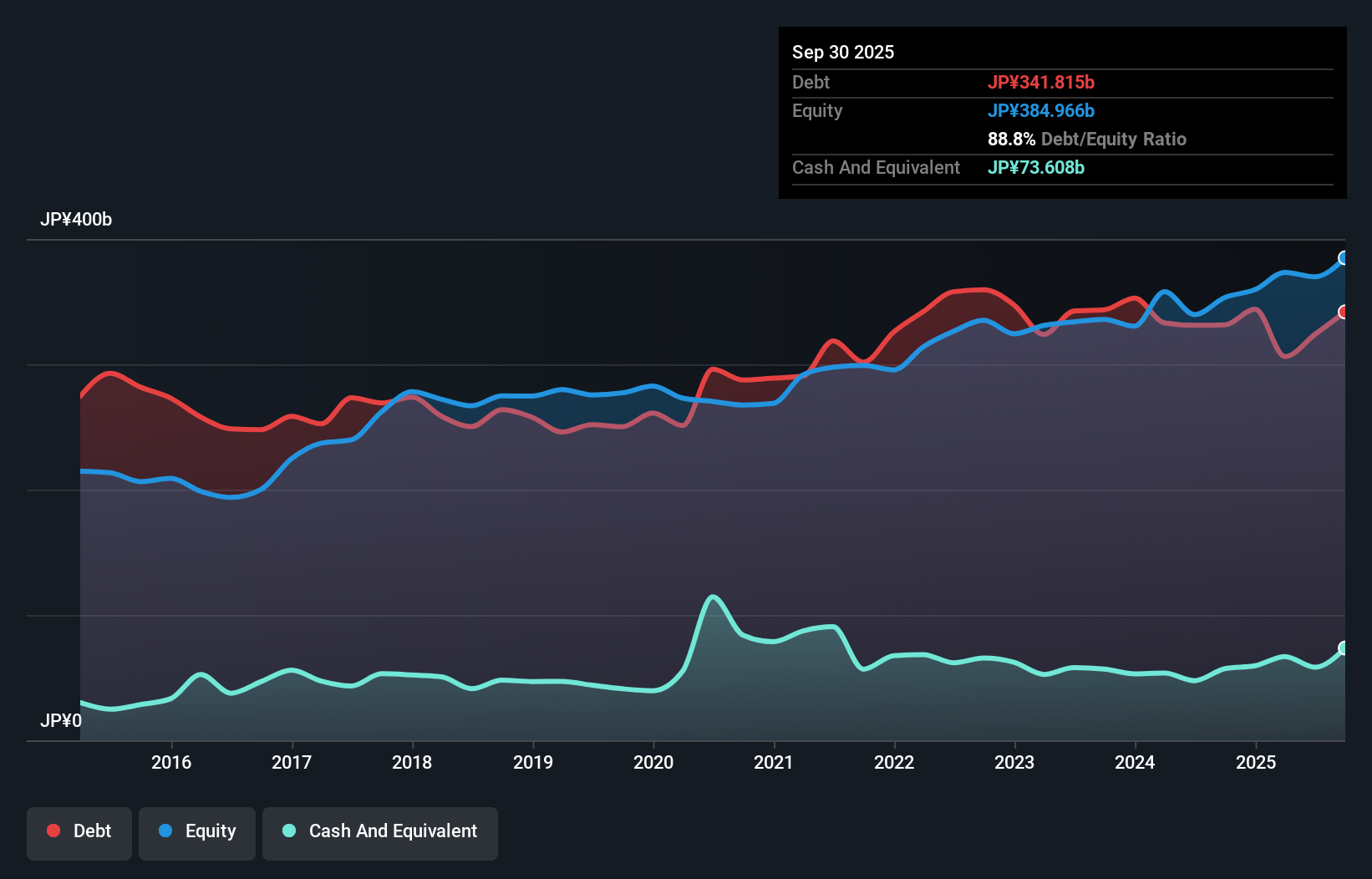Viewport: 1372px width, 879px height.
Task: Select the 2020 label on the x-axis
Action: (x=653, y=762)
